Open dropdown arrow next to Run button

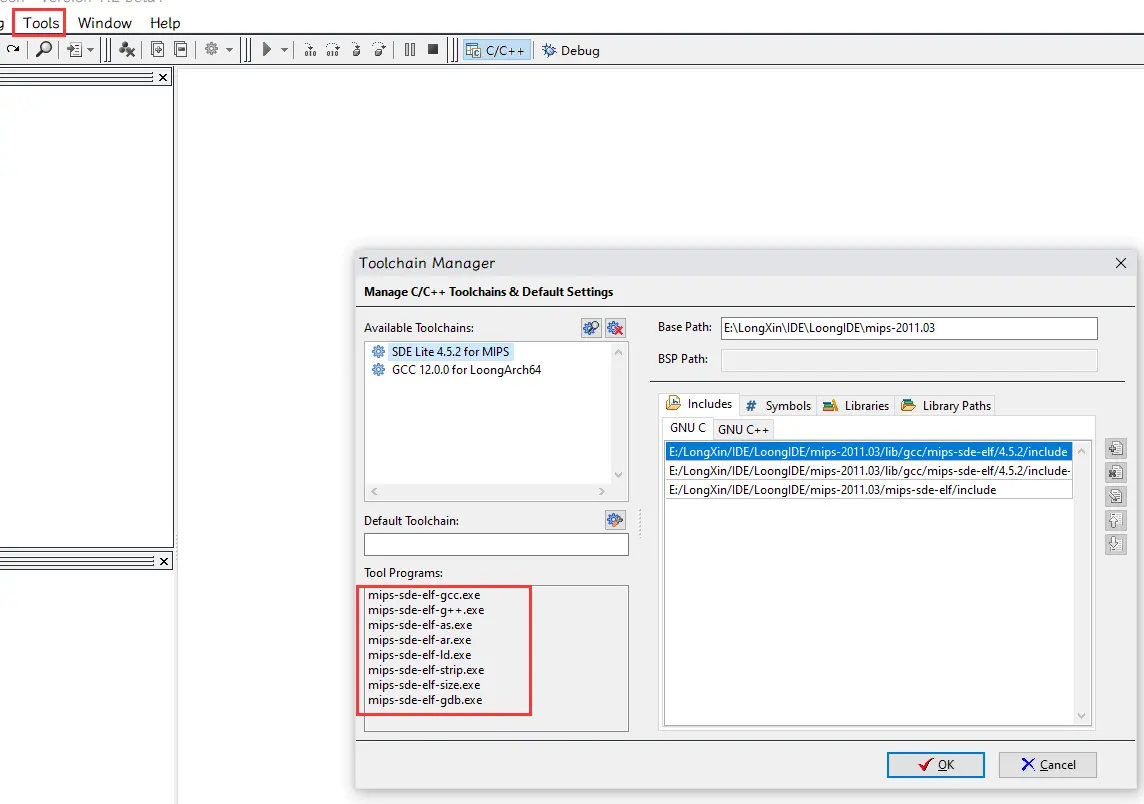[285, 50]
